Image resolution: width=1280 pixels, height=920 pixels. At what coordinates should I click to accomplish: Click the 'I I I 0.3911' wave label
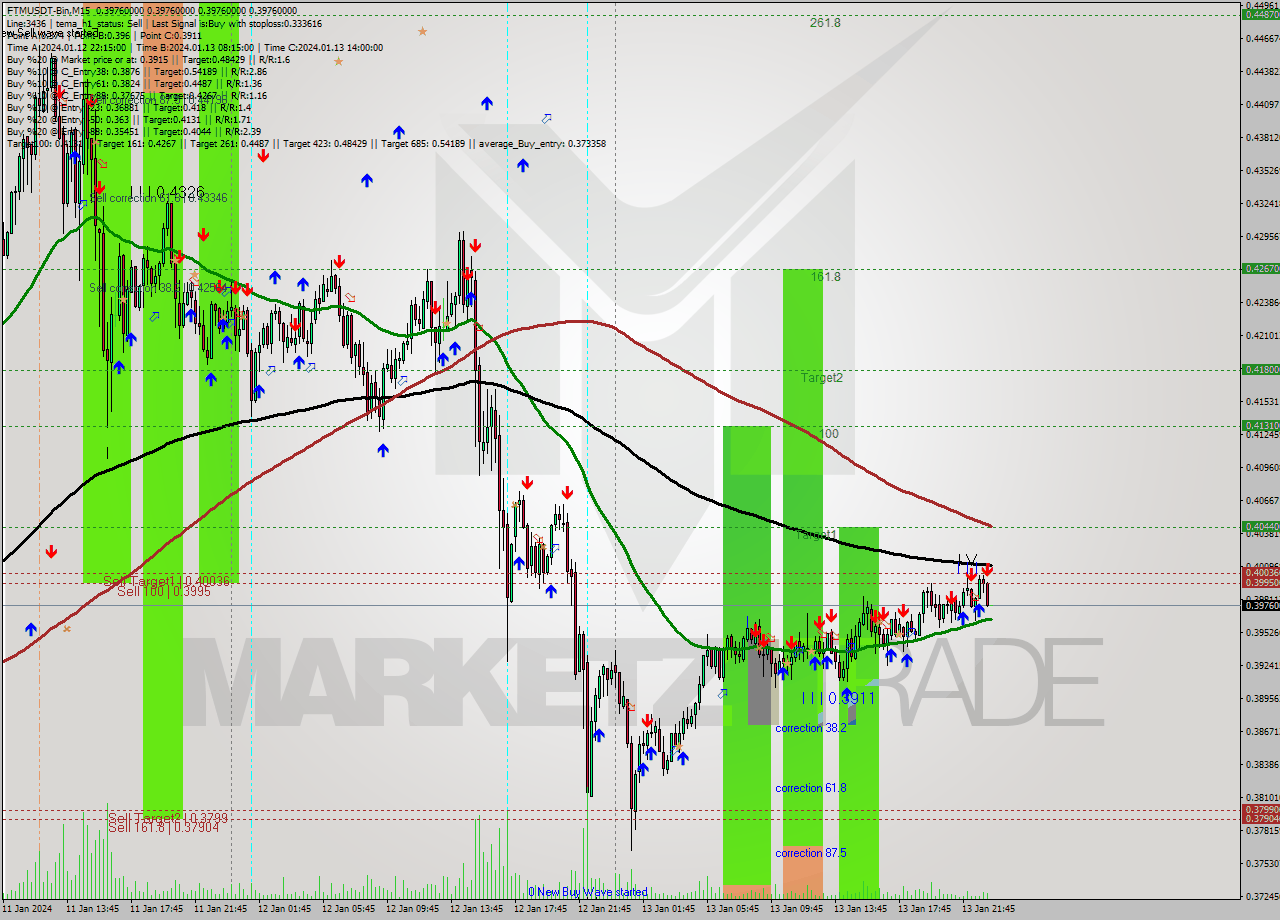tap(838, 698)
